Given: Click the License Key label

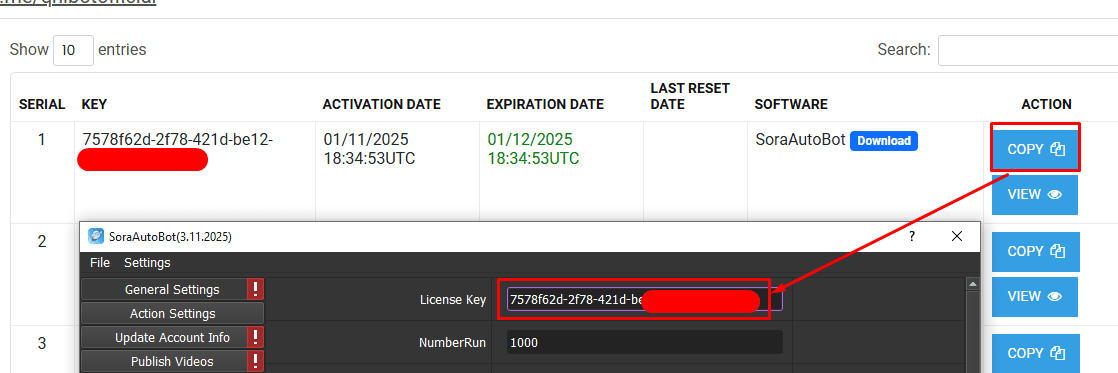Looking at the screenshot, I should click(453, 300).
